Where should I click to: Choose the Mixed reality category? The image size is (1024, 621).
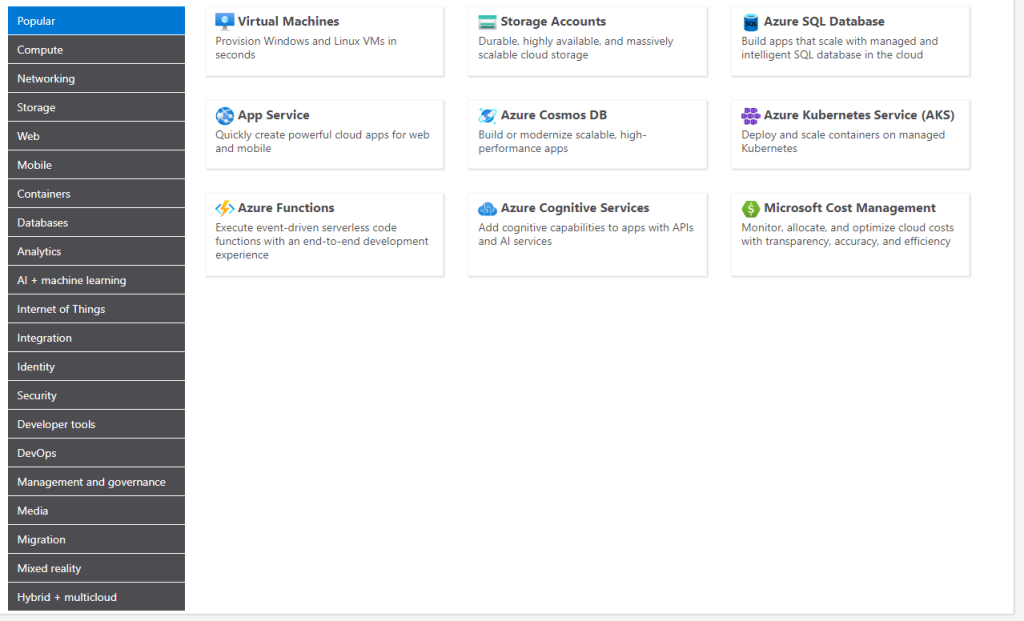point(97,567)
